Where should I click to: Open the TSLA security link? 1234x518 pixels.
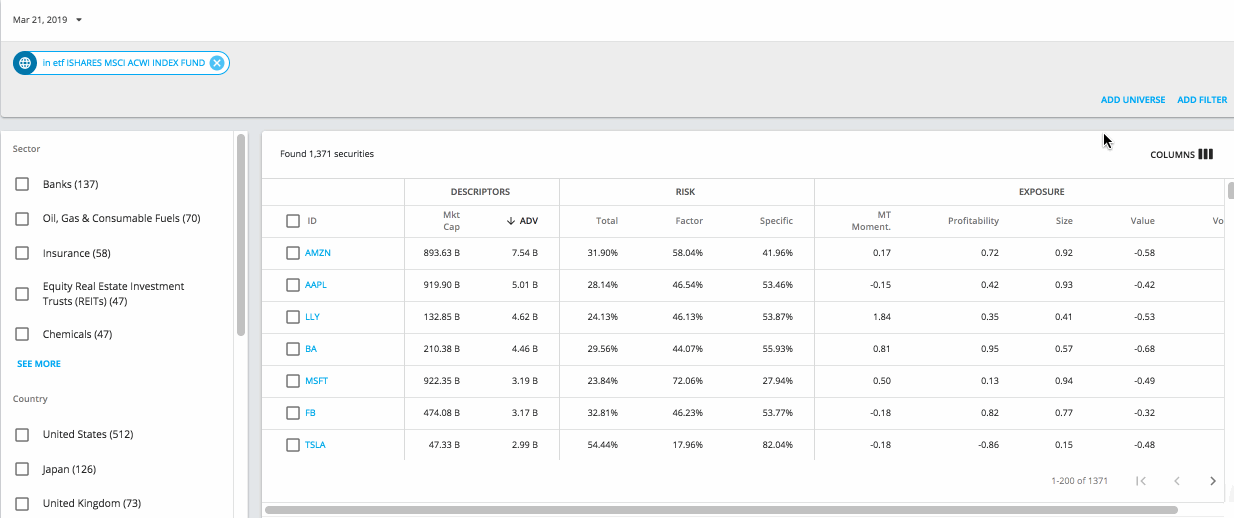click(315, 445)
